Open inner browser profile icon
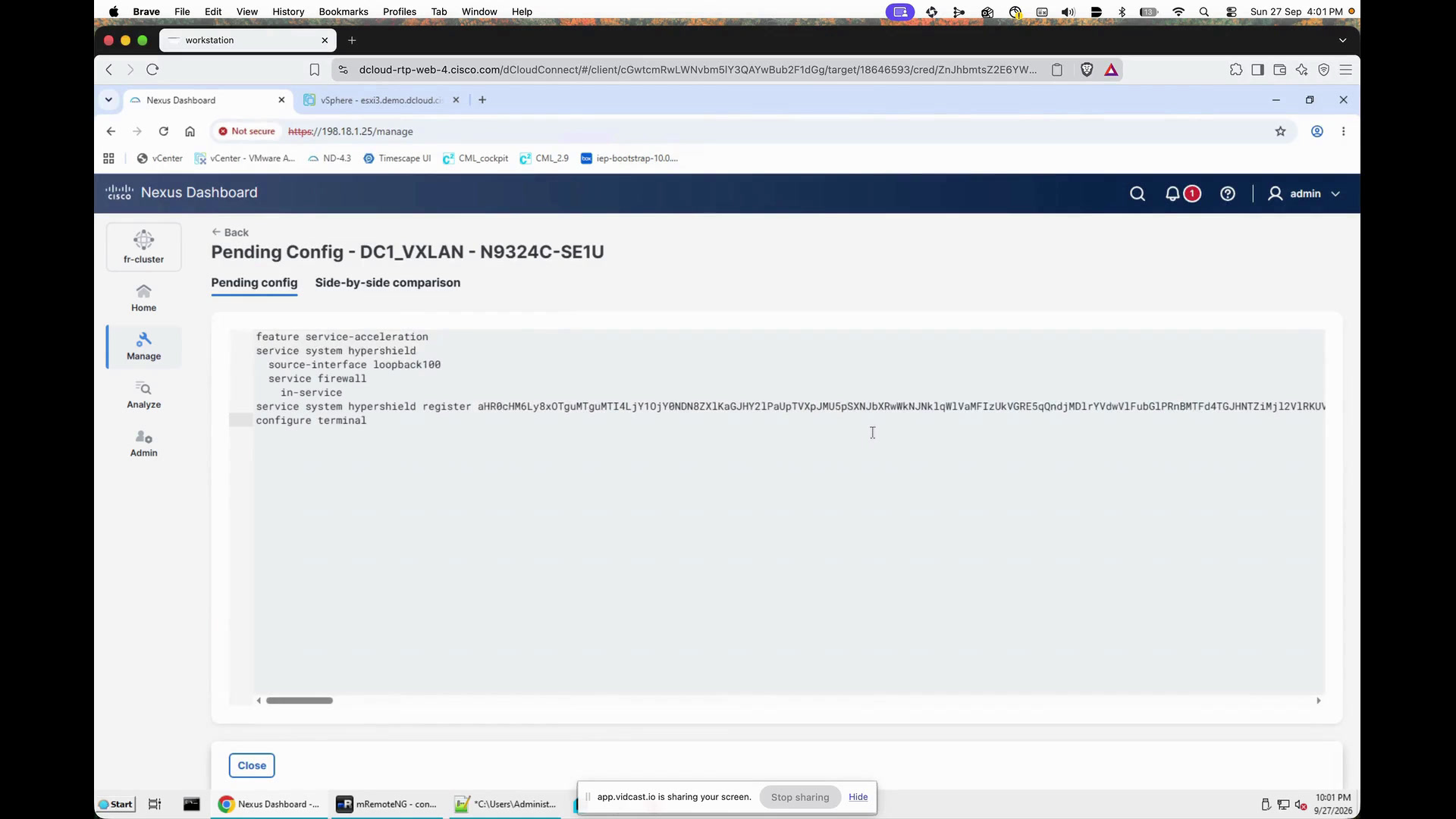 pos(1317,131)
